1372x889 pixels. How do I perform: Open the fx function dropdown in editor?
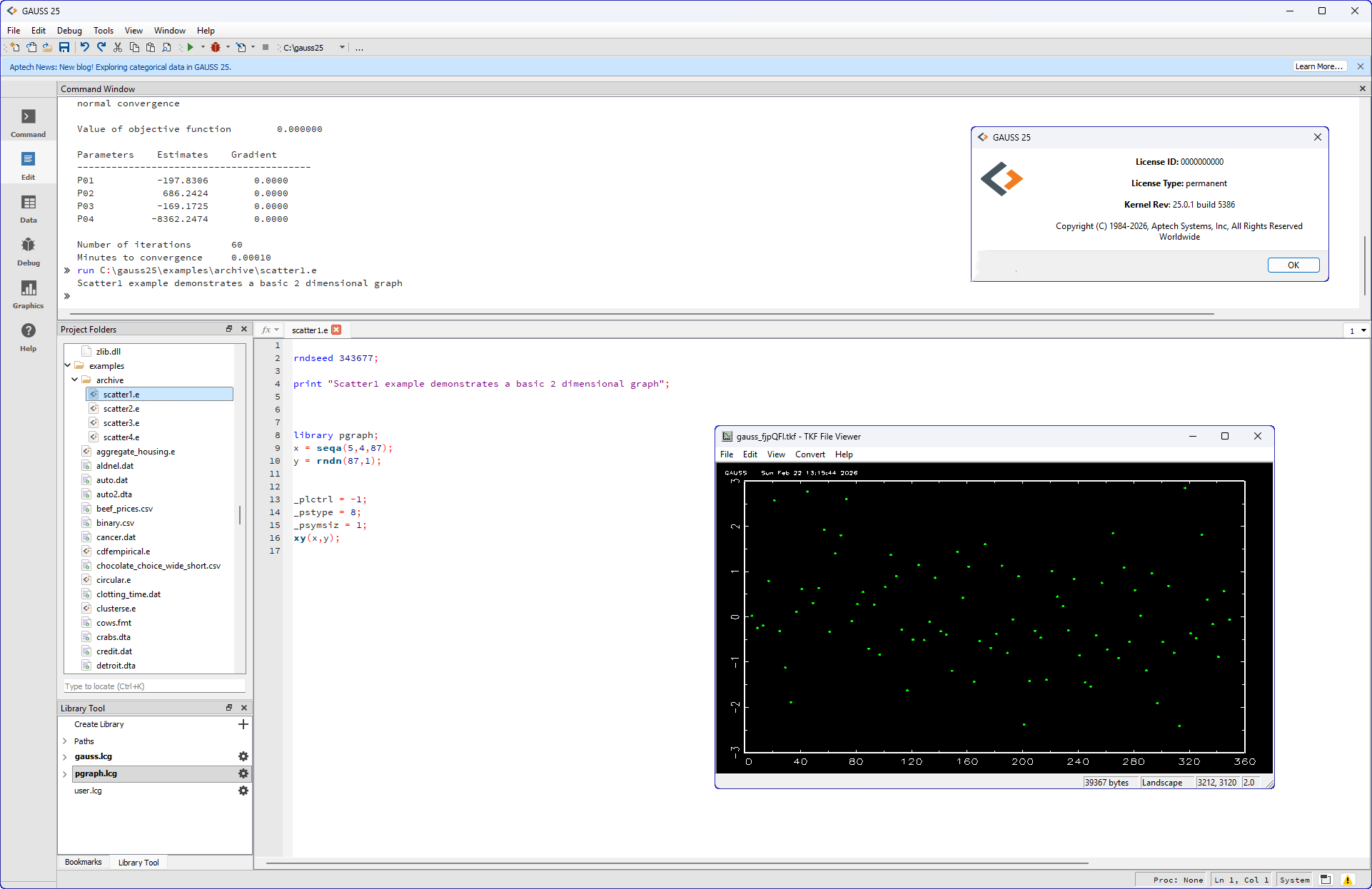[x=270, y=330]
